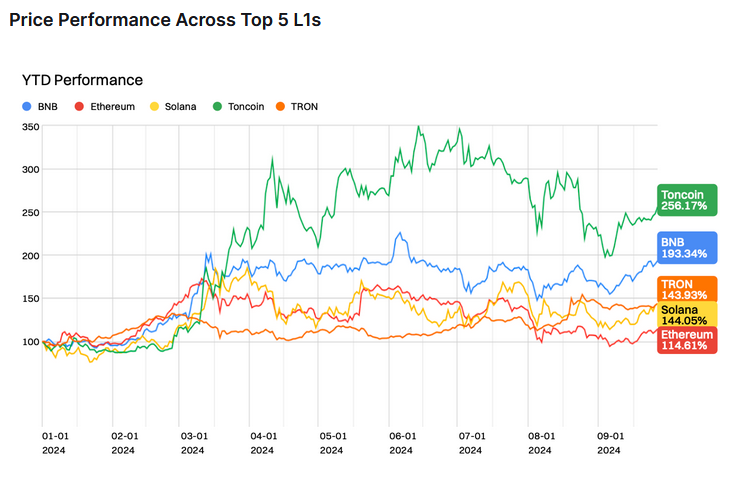
Task: Click the 01-01 2024 x-axis date
Action: [x=55, y=443]
